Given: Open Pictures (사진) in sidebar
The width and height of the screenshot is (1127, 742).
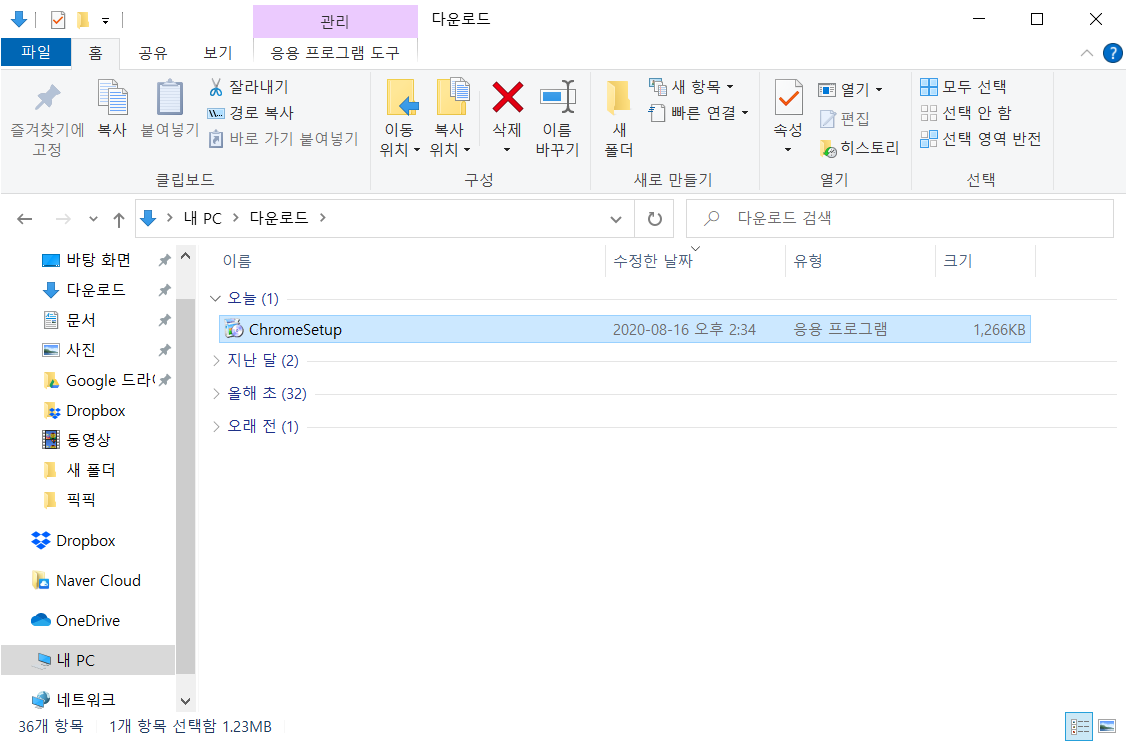Looking at the screenshot, I should tap(80, 350).
